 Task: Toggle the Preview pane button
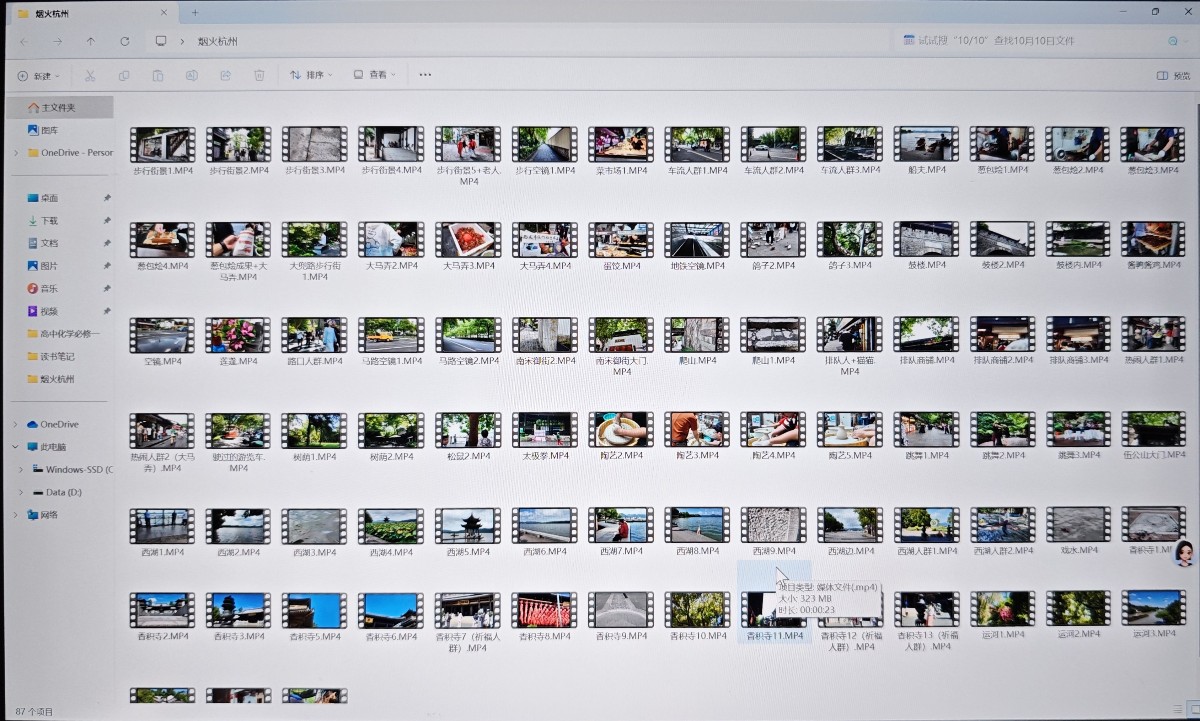click(1173, 75)
